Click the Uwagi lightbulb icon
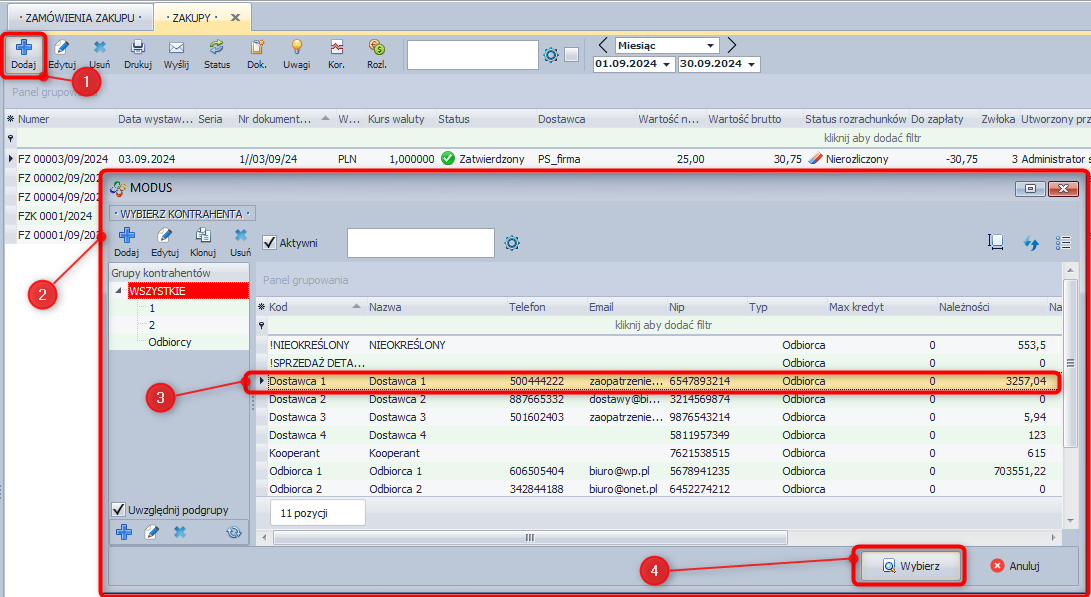1091x597 pixels. click(296, 54)
